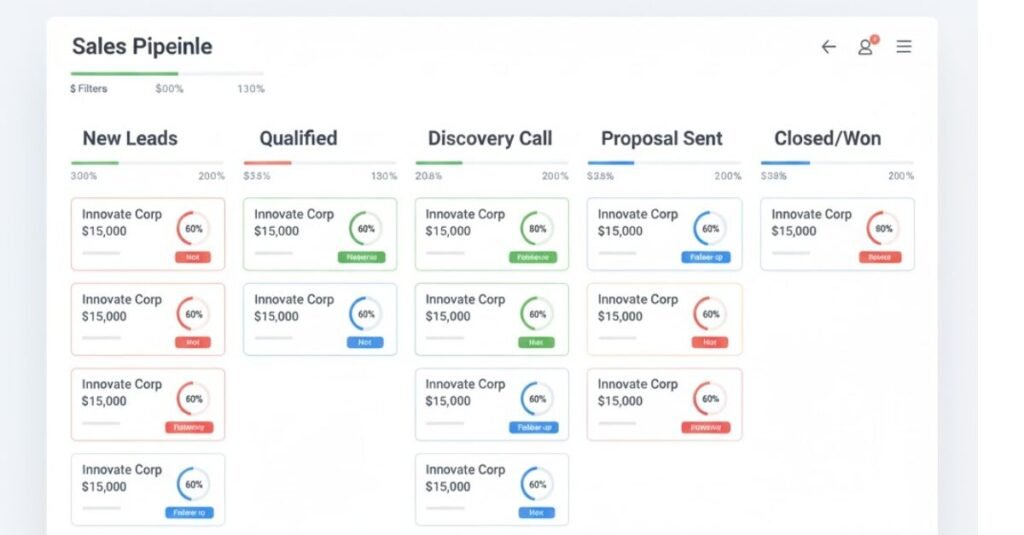Click the progress bar under Closed/Won heading
The height and width of the screenshot is (535, 1024).
836,163
